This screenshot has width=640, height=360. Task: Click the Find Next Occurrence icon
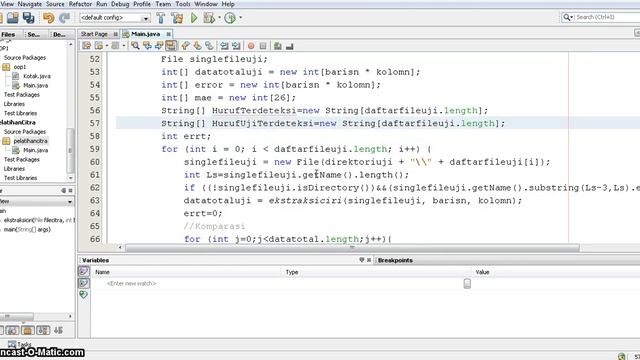pos(159,46)
